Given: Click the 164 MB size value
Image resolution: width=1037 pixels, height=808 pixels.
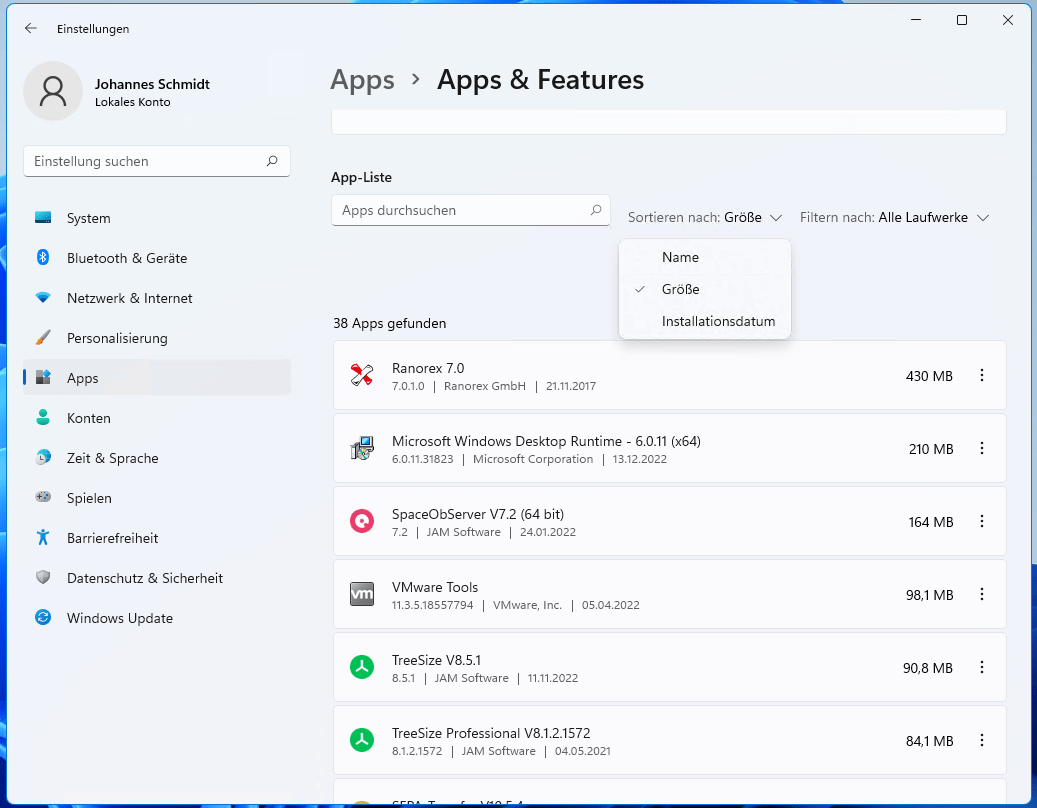Looking at the screenshot, I should 931,522.
